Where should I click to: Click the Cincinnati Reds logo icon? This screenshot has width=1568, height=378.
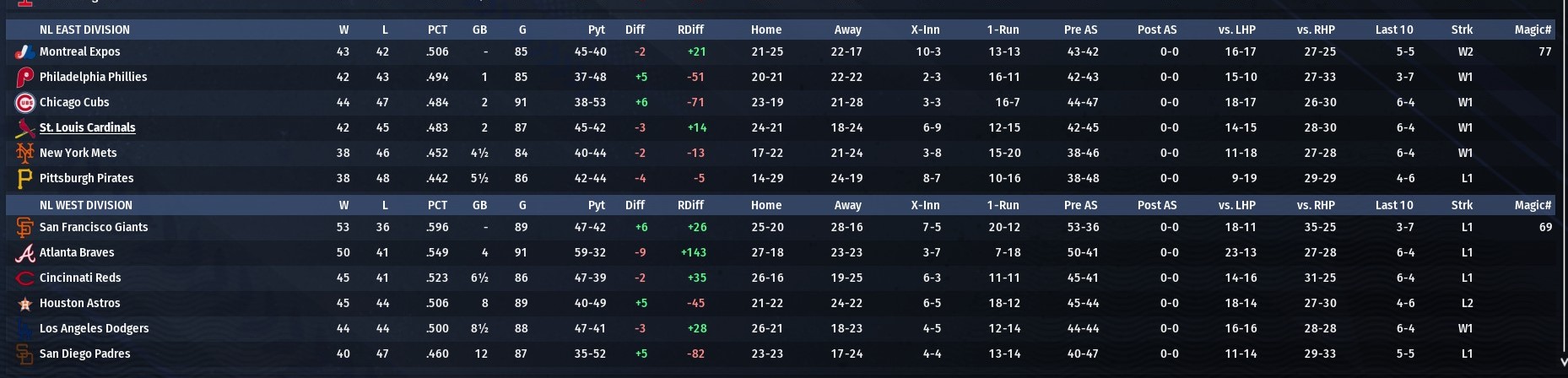(x=24, y=278)
